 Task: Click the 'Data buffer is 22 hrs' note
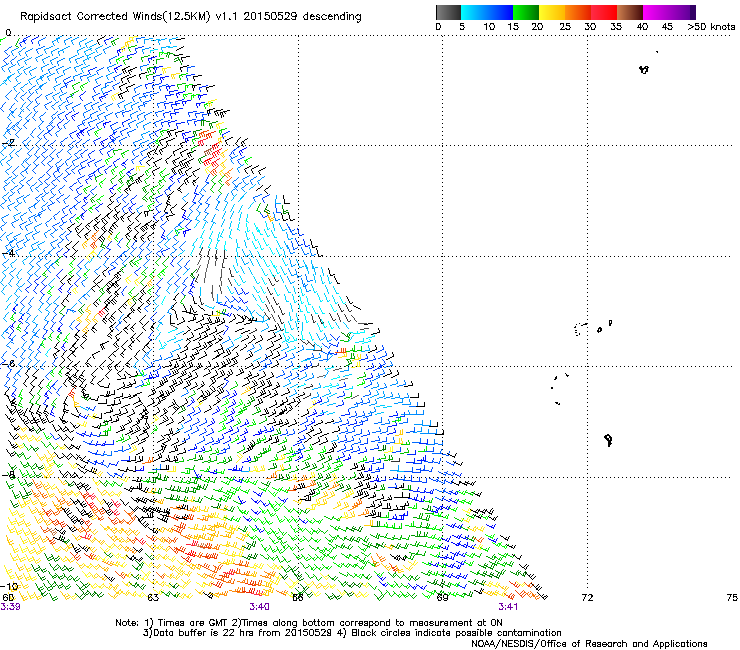[352, 633]
